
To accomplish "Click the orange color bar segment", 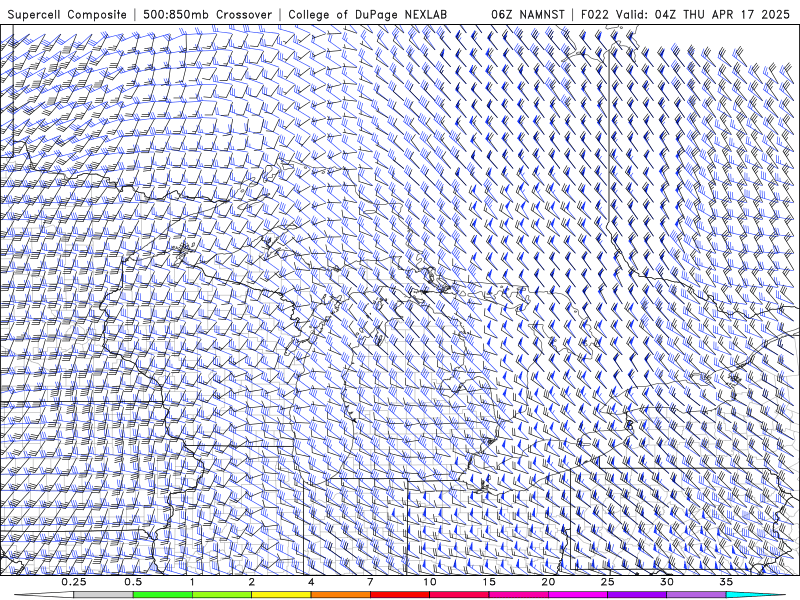I will coord(340,595).
